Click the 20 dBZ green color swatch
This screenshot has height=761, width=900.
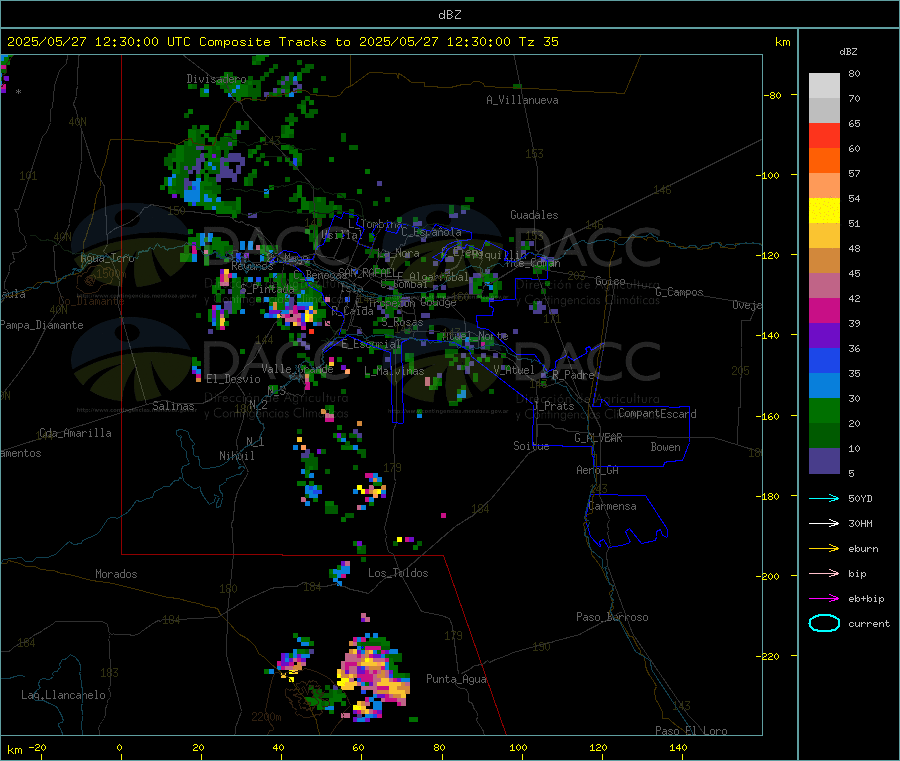(x=824, y=410)
